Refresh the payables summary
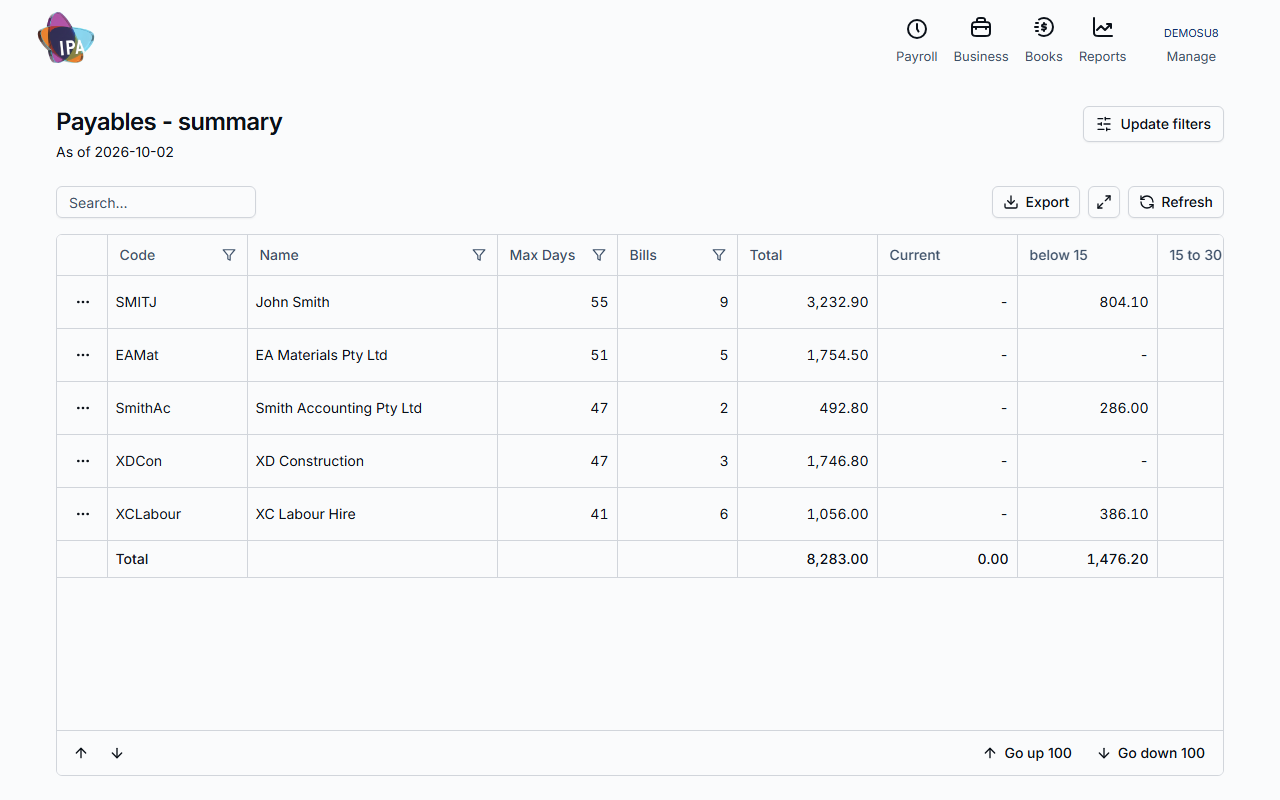Viewport: 1280px width, 800px height. click(x=1176, y=202)
